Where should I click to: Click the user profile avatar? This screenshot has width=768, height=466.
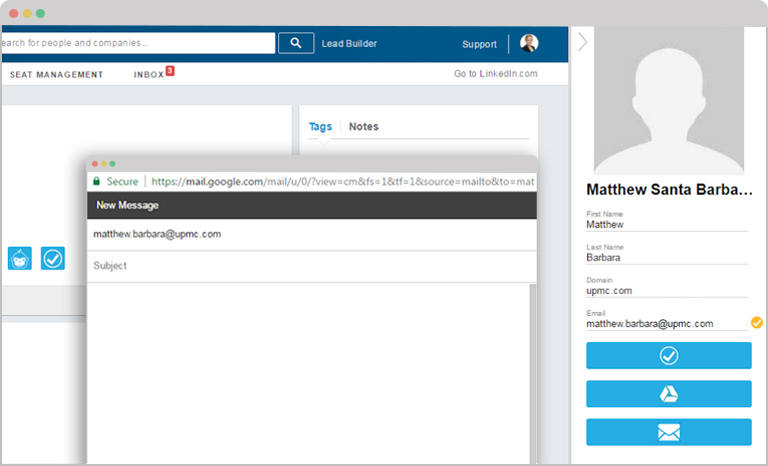click(529, 43)
